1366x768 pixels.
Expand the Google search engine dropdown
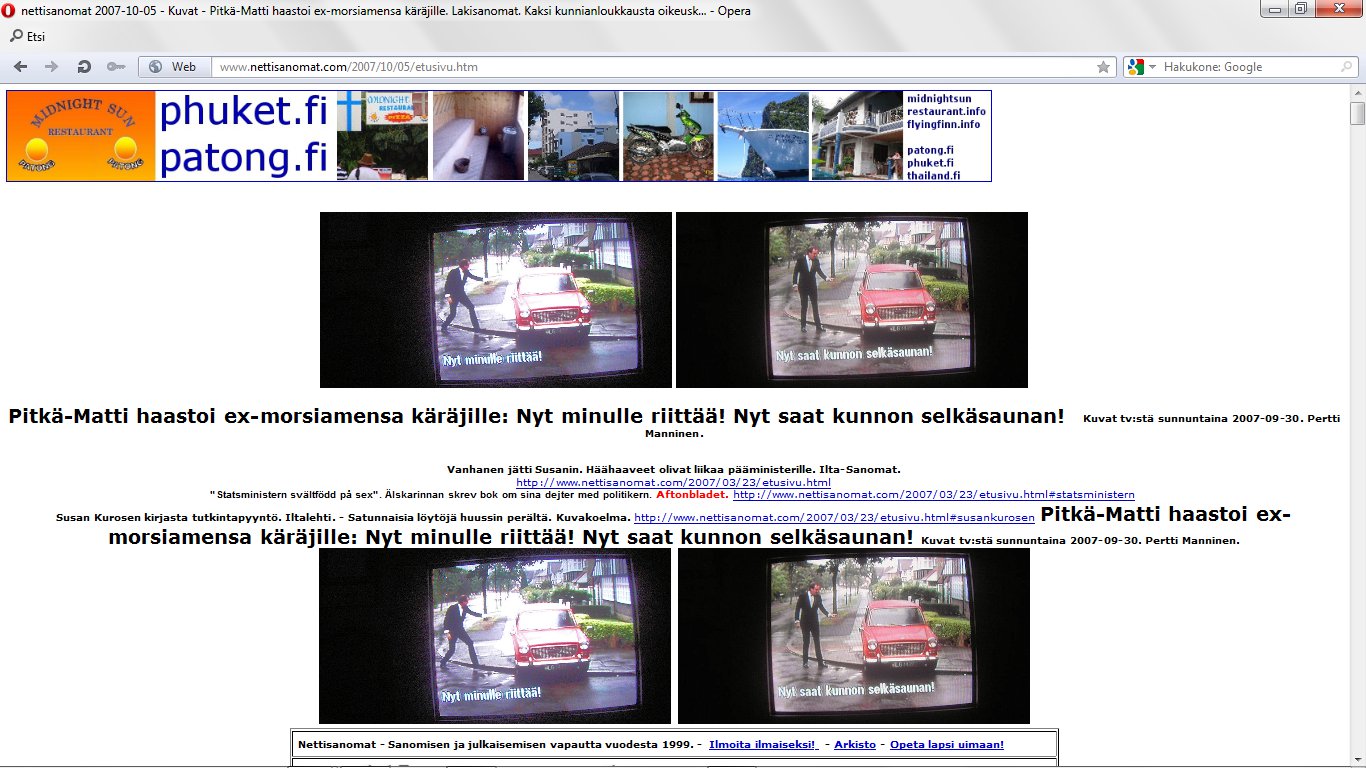pyautogui.click(x=1152, y=67)
